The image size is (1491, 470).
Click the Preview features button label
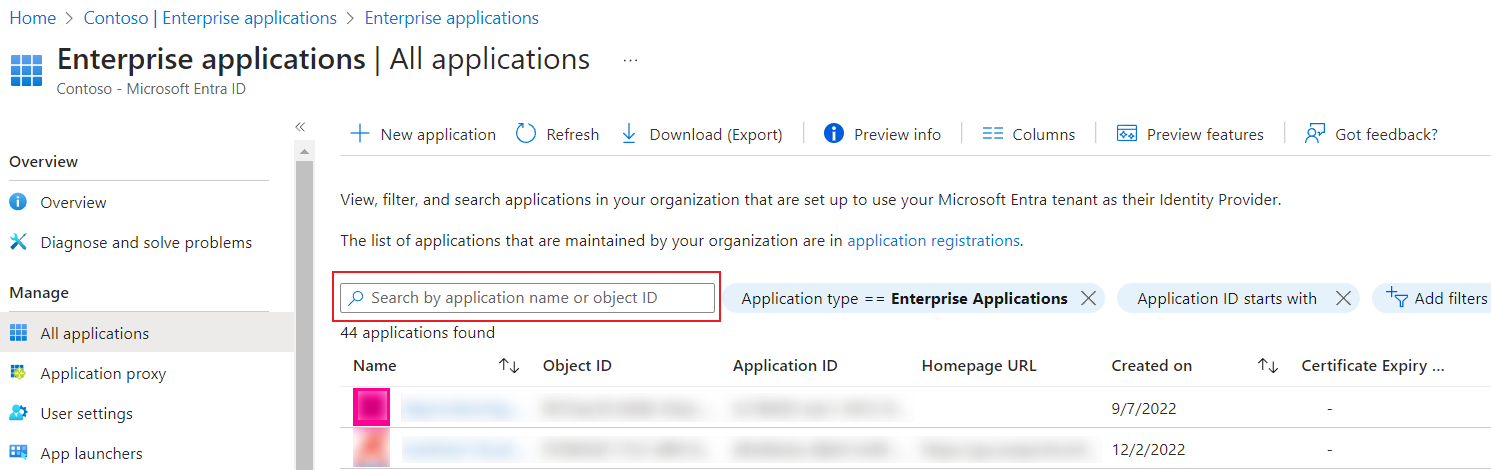[x=1205, y=134]
